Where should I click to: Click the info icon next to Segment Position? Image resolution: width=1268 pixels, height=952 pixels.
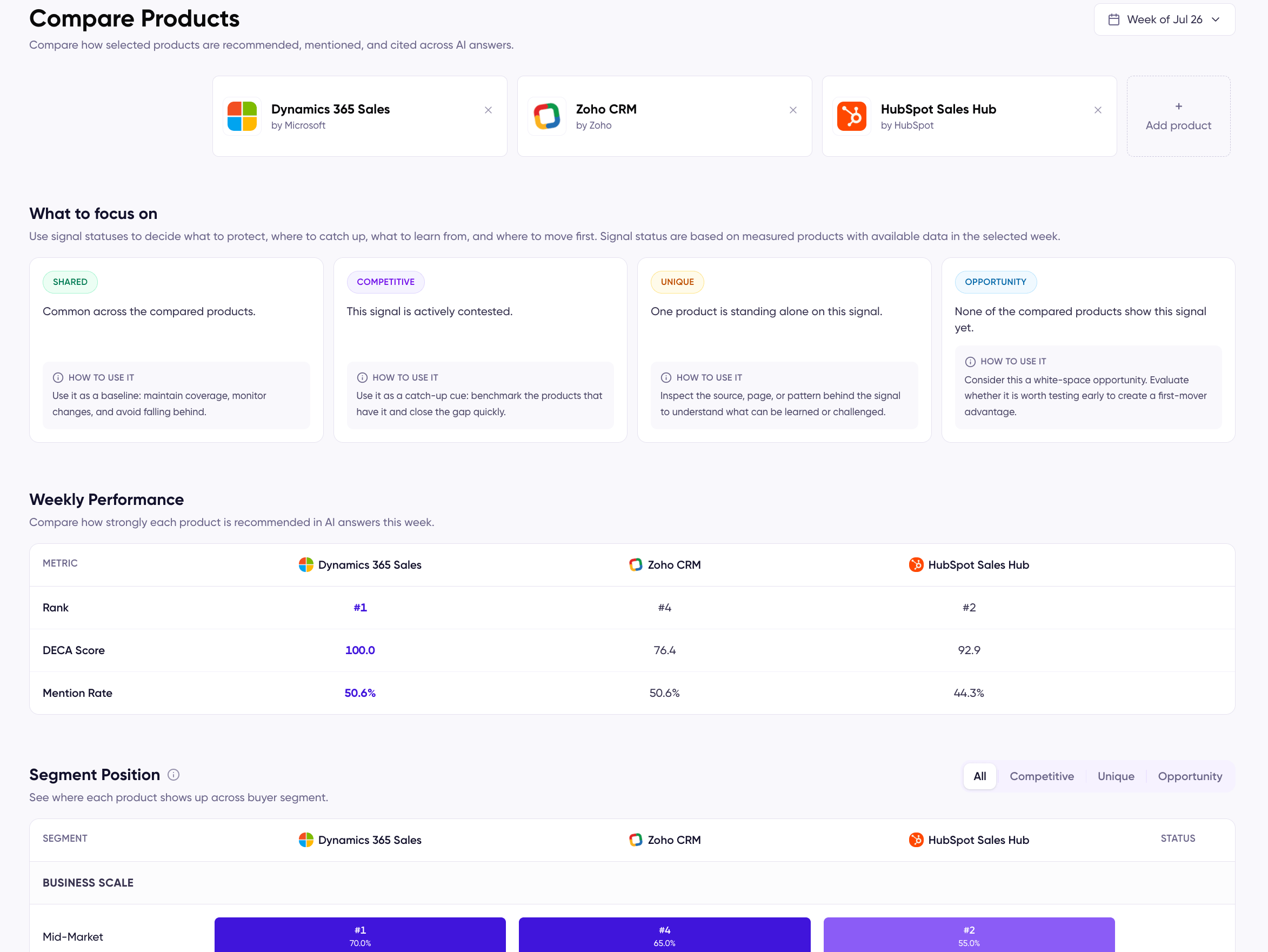pos(173,774)
